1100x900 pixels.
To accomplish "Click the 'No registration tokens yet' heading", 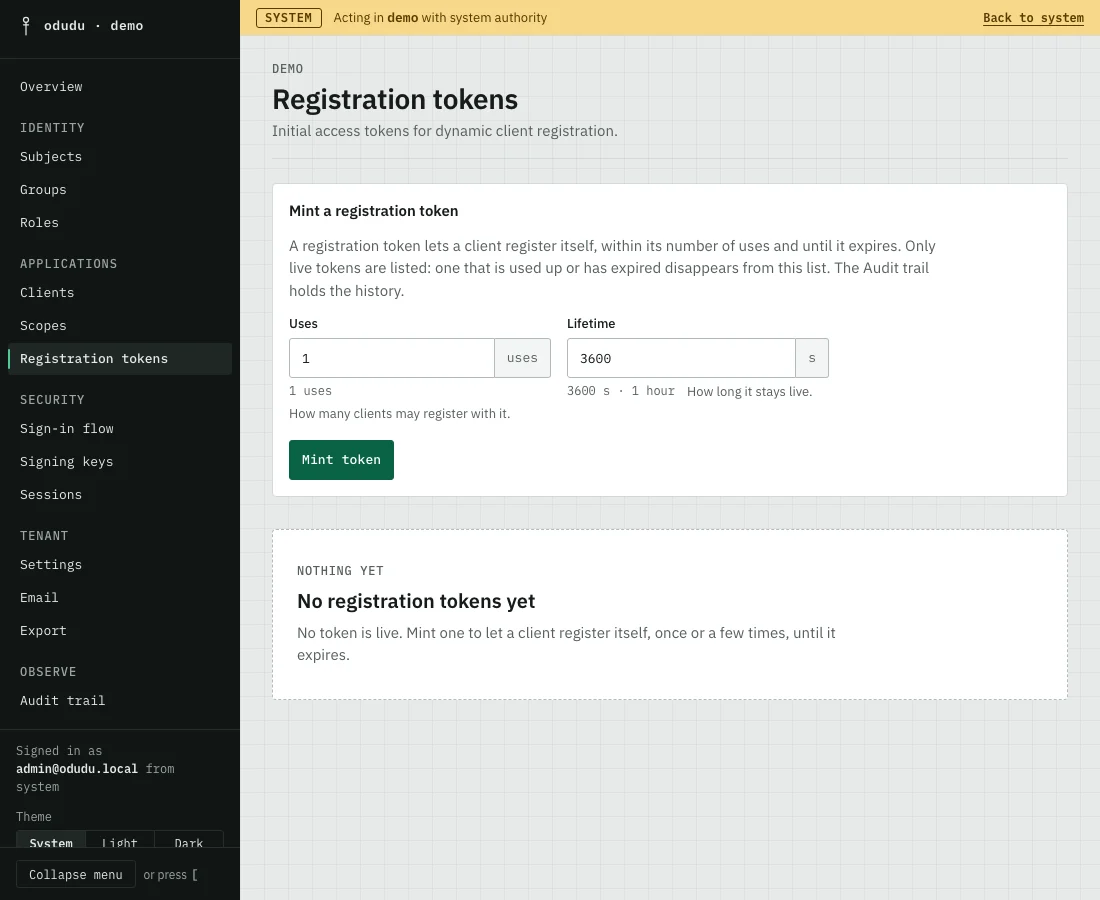I will point(416,601).
